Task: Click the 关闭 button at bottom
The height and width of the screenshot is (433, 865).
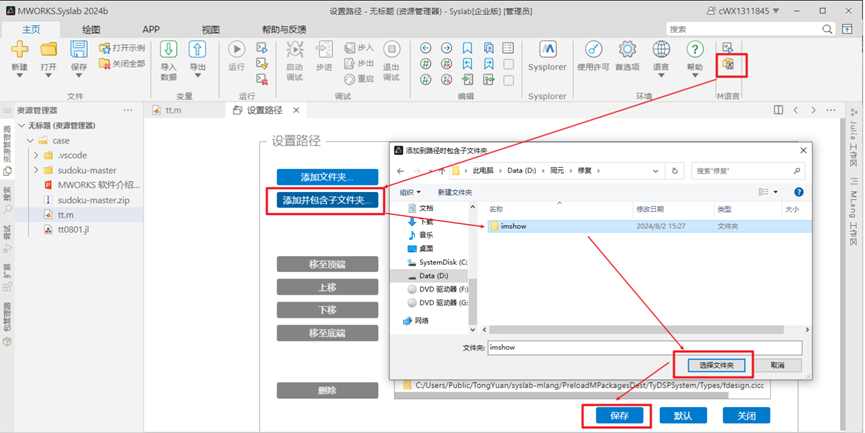Action: click(x=746, y=416)
